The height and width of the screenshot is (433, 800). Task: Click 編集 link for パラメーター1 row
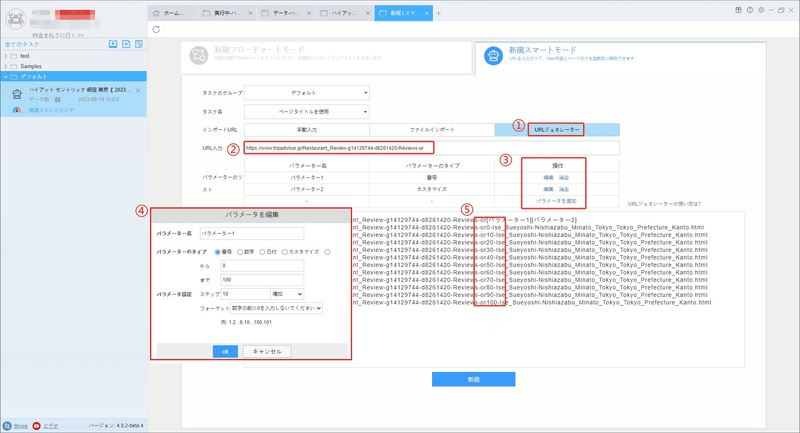(x=548, y=178)
